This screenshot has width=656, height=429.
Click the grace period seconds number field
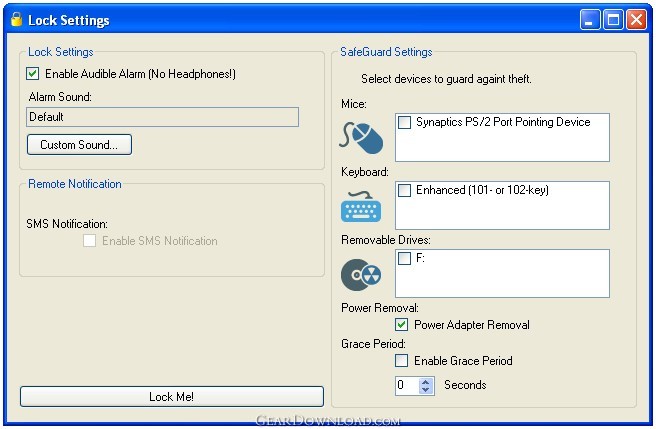click(x=407, y=385)
